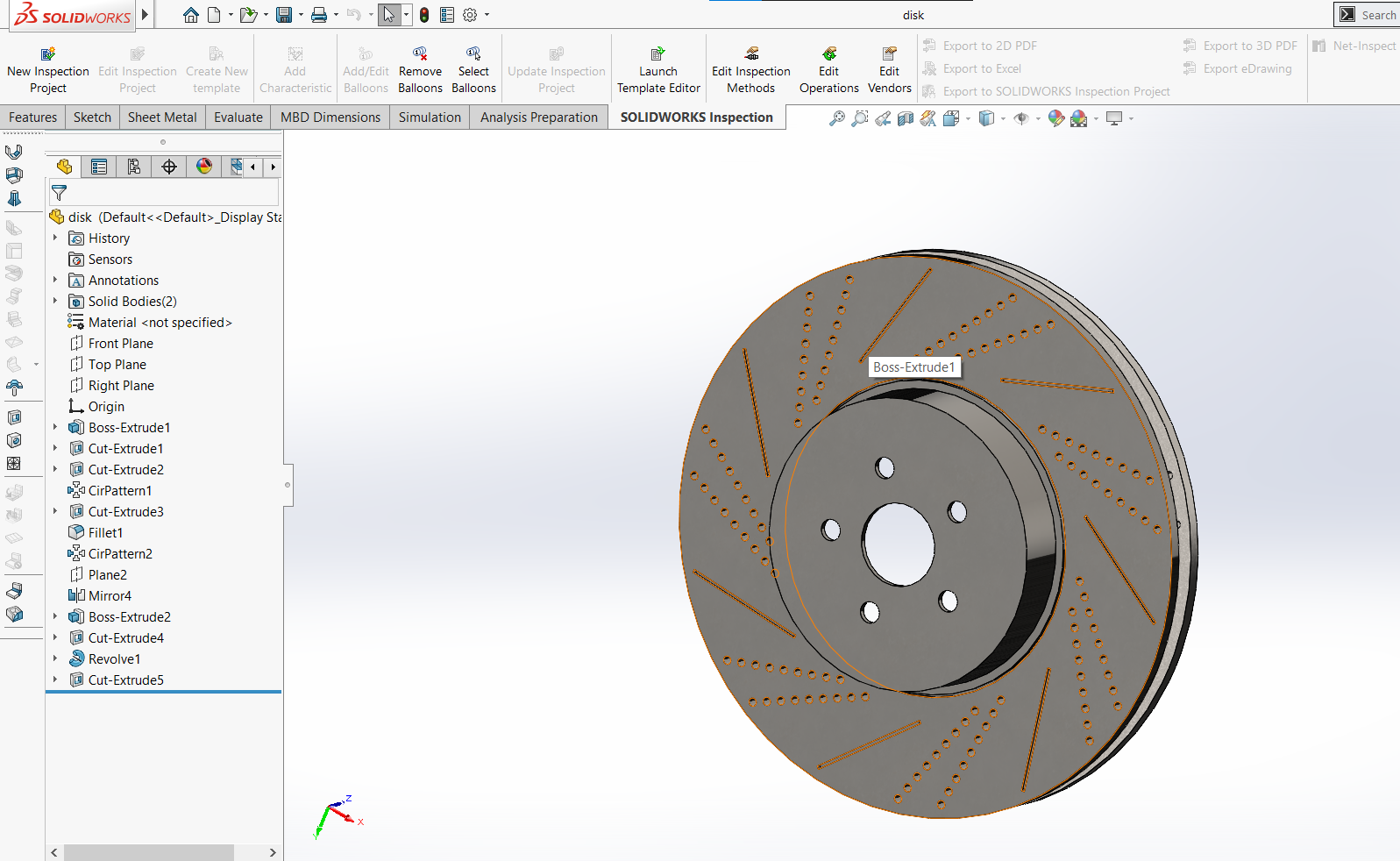Viewport: 1400px width, 861px height.
Task: Click the Home icon in title bar
Action: point(190,15)
